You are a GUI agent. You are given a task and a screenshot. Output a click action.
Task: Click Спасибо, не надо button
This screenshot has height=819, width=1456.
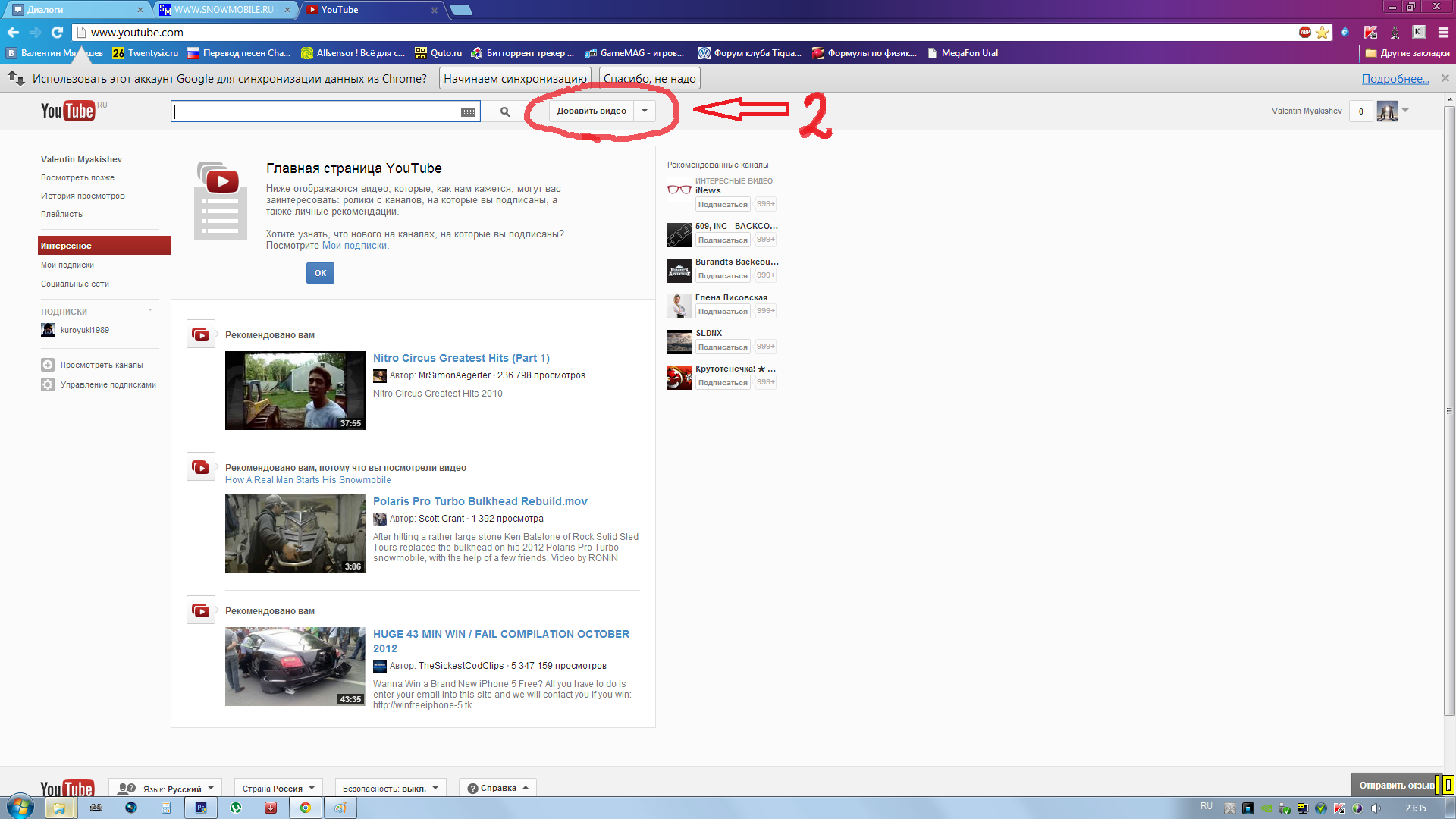649,79
